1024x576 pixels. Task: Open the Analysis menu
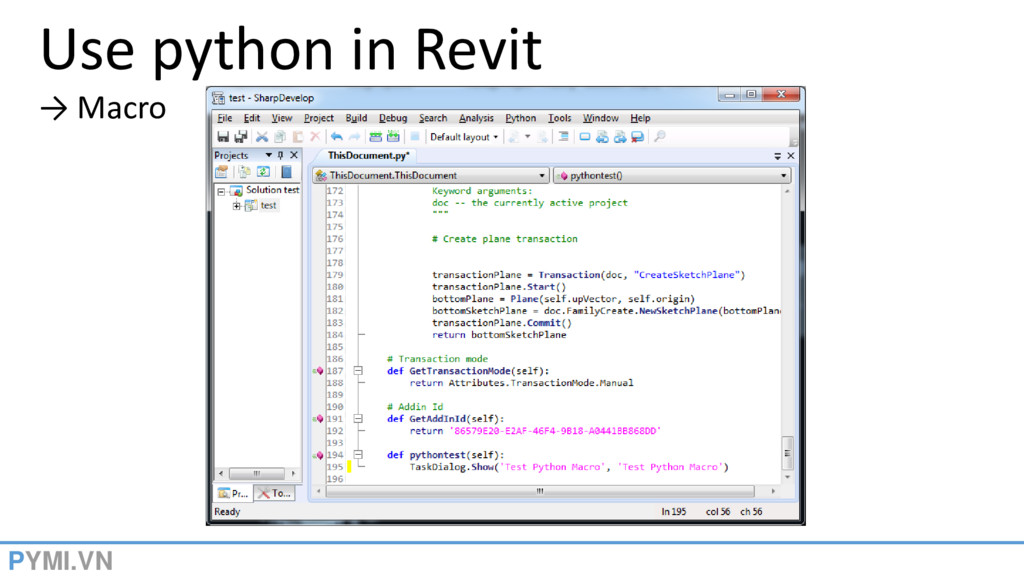pos(476,118)
